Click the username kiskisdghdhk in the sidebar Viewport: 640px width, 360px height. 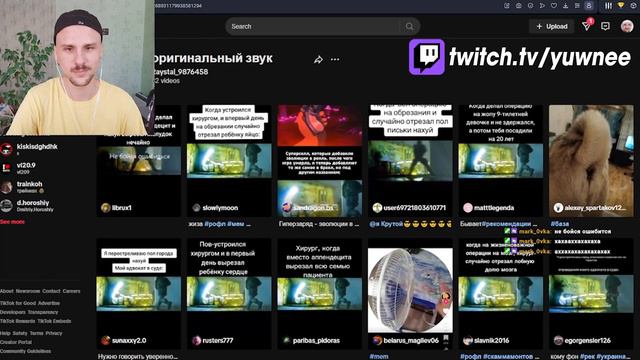(x=37, y=147)
